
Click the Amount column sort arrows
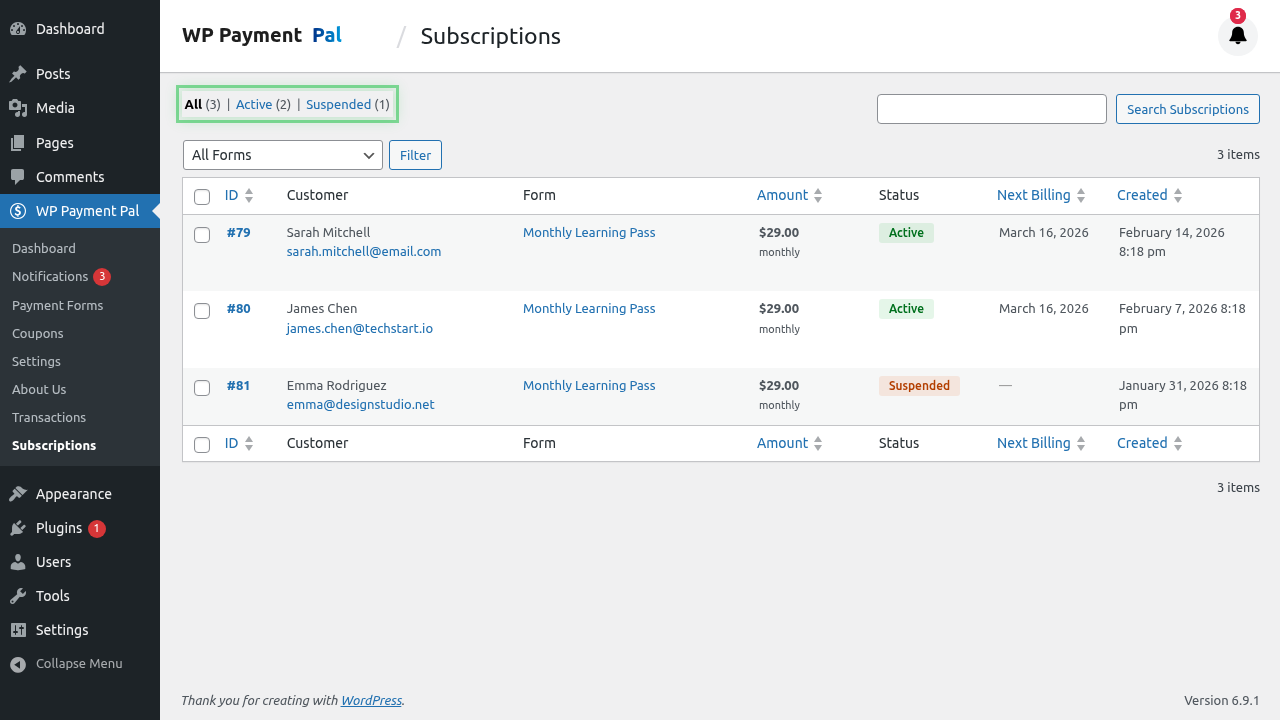coord(817,195)
